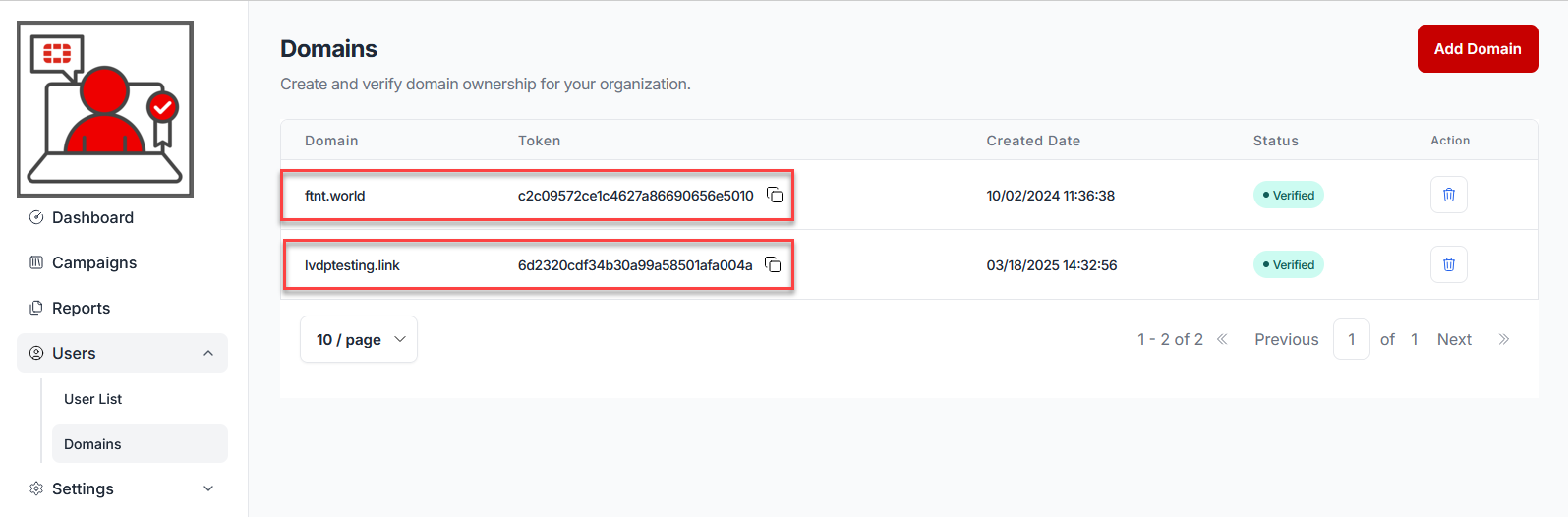The height and width of the screenshot is (517, 1568).
Task: Click the Fortinet logo image
Action: (x=105, y=109)
